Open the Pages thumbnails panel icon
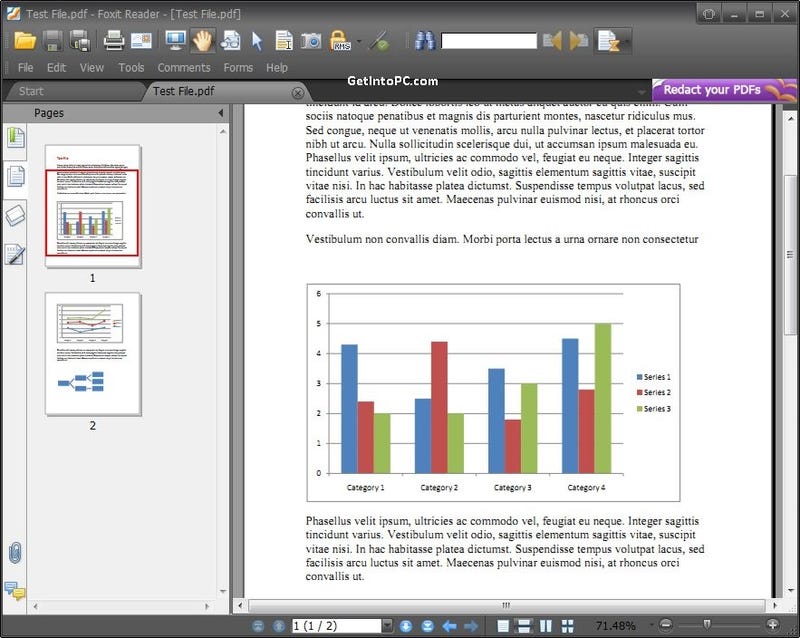 pyautogui.click(x=16, y=177)
